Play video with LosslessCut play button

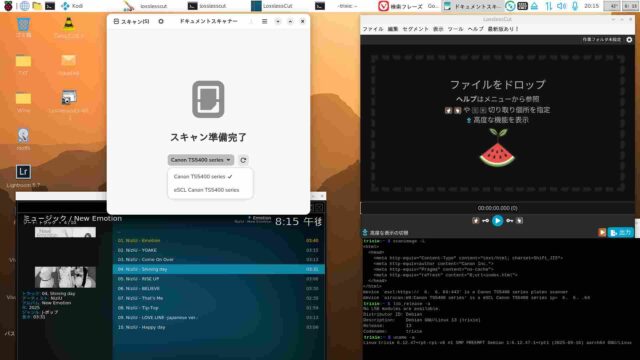coord(497,221)
